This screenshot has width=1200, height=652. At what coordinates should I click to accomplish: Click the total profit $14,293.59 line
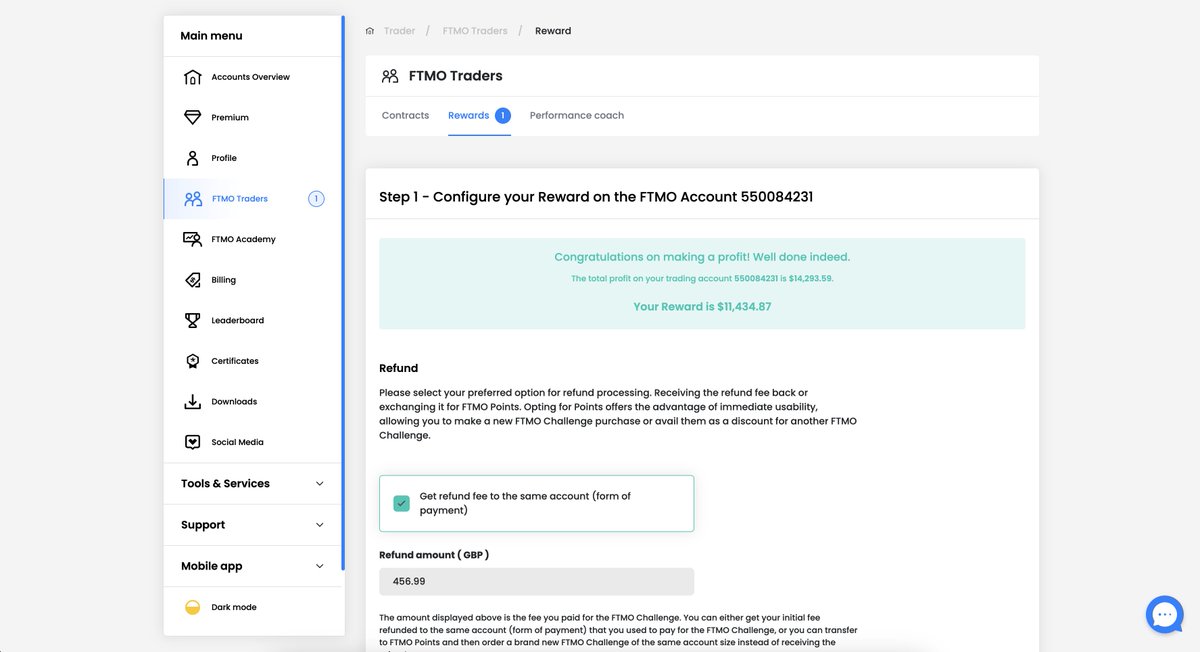[x=702, y=279]
